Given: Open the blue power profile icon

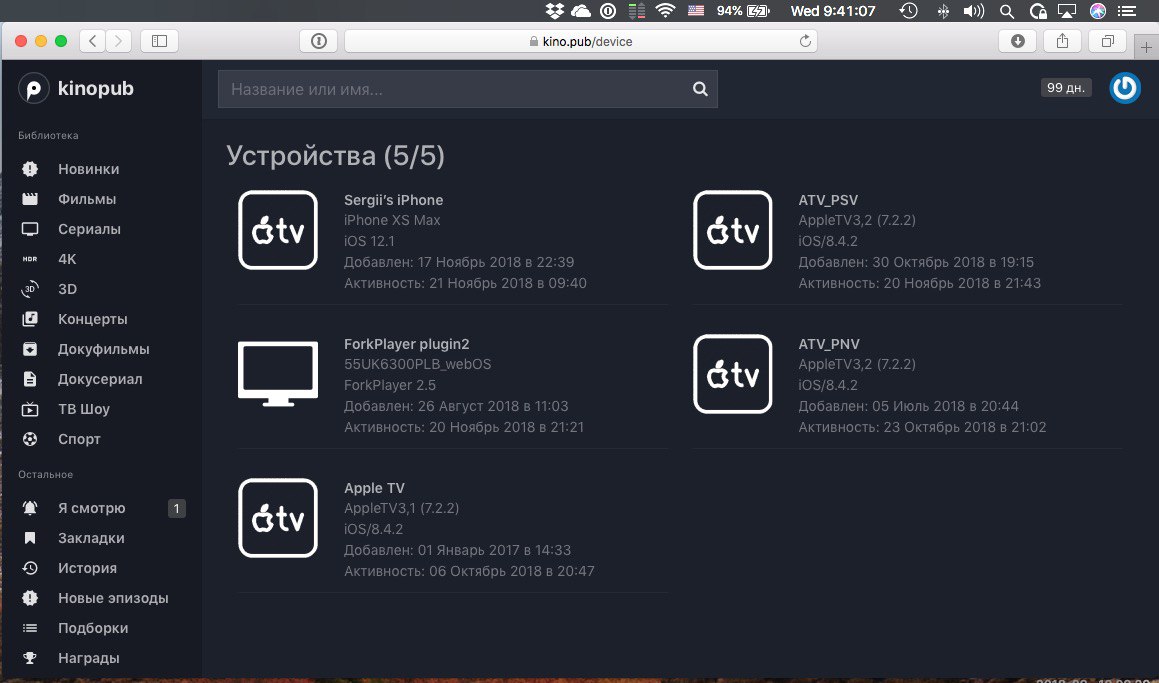Looking at the screenshot, I should click(x=1124, y=88).
